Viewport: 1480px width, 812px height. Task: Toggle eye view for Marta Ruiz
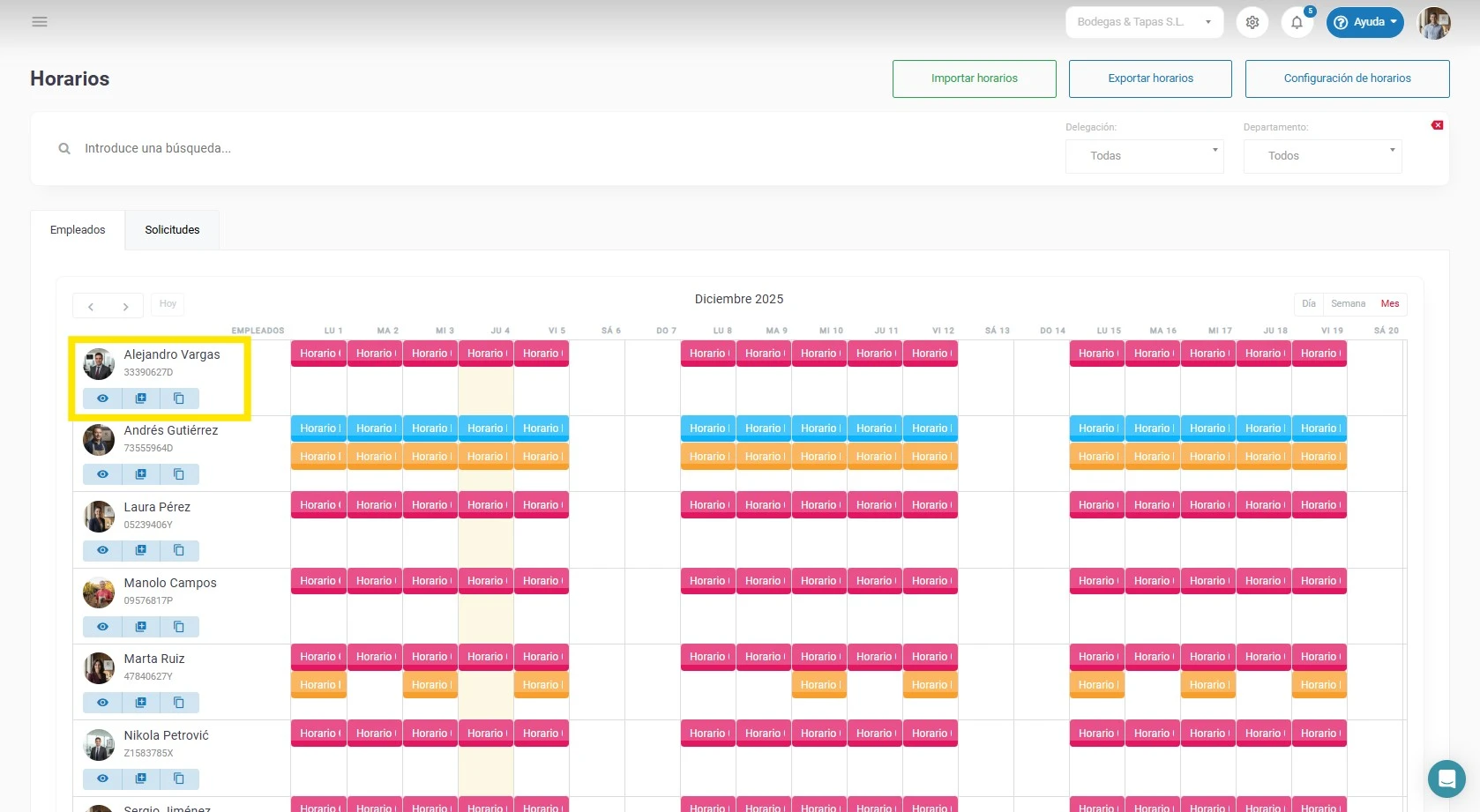[x=102, y=703]
